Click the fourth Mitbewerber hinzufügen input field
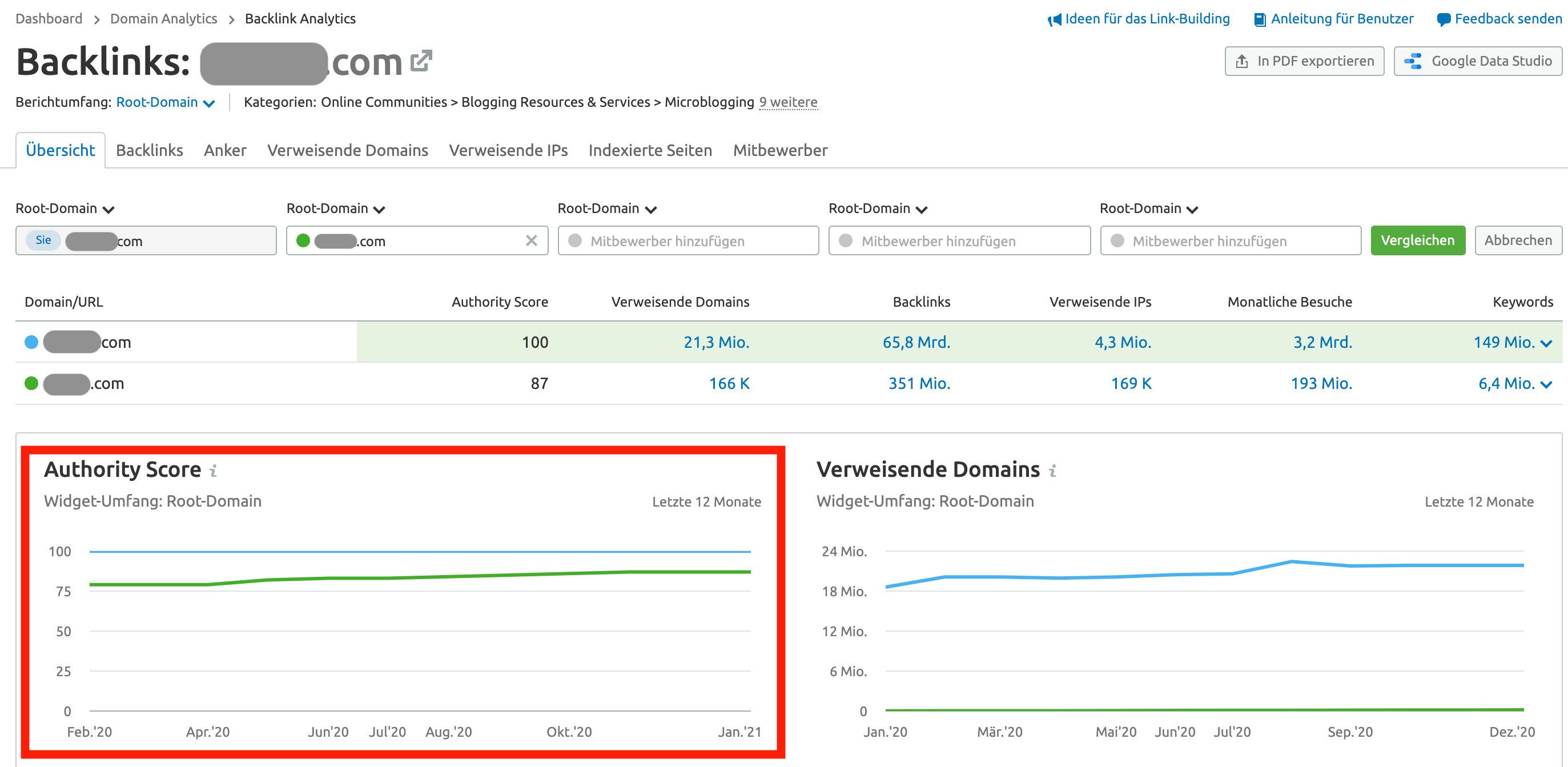Image resolution: width=1568 pixels, height=767 pixels. coord(959,240)
